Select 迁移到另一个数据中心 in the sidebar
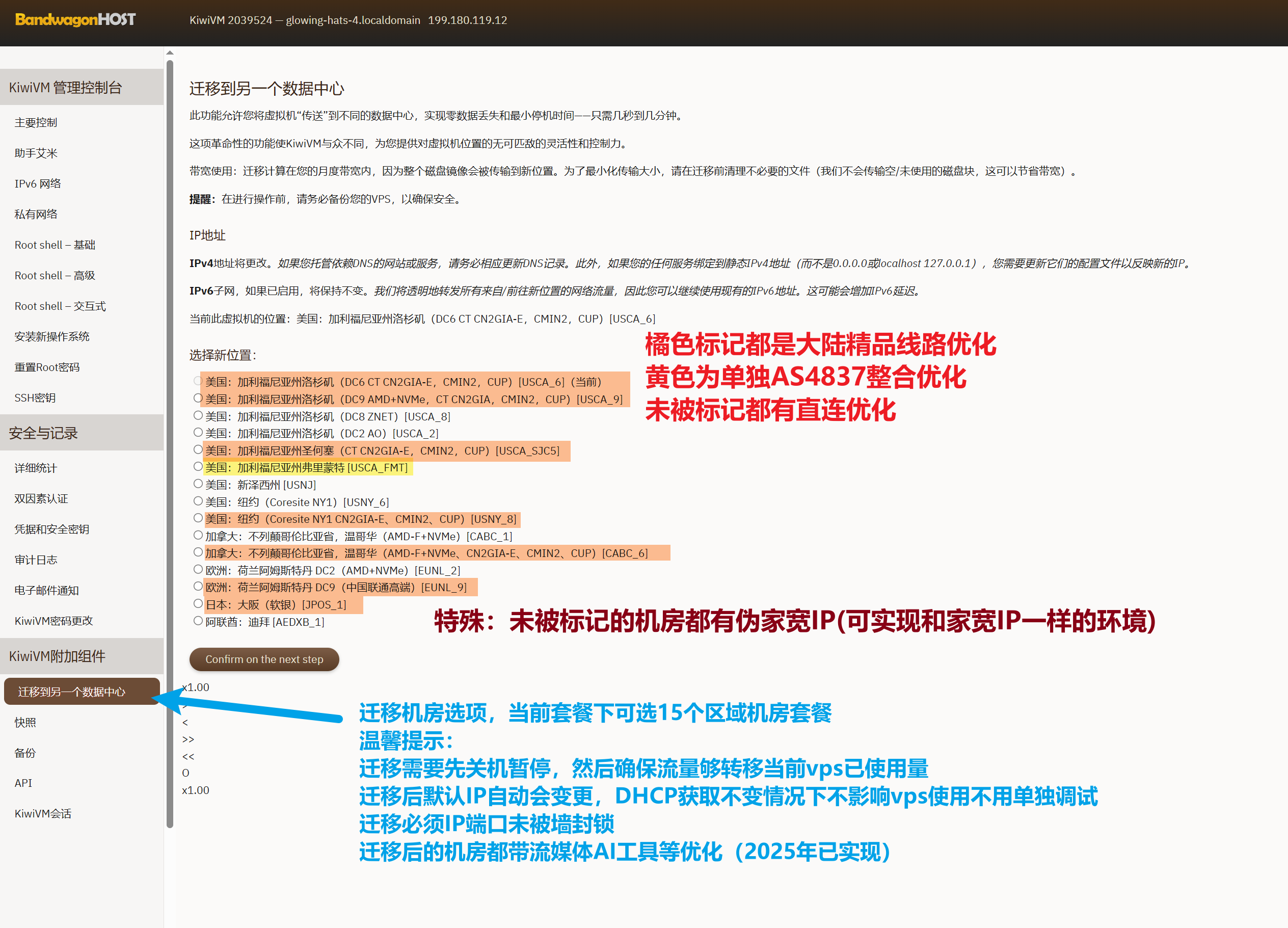1288x928 pixels. click(x=82, y=692)
